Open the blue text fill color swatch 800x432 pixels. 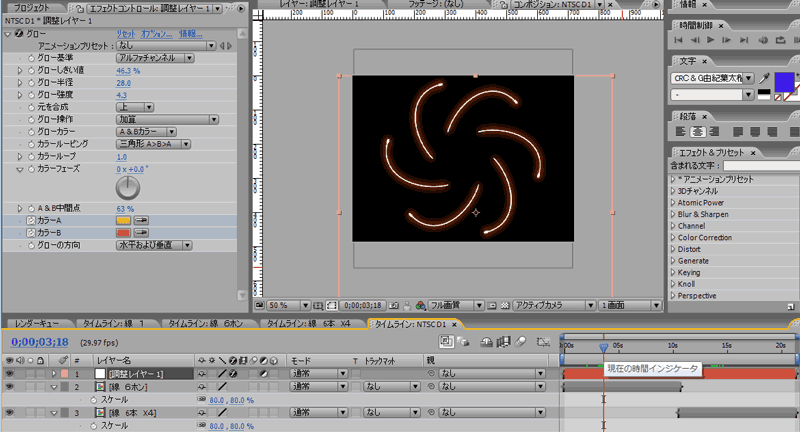(x=784, y=81)
